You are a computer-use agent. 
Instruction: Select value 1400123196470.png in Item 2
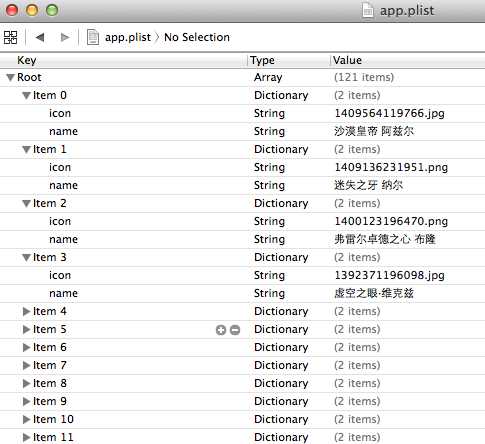(x=391, y=222)
